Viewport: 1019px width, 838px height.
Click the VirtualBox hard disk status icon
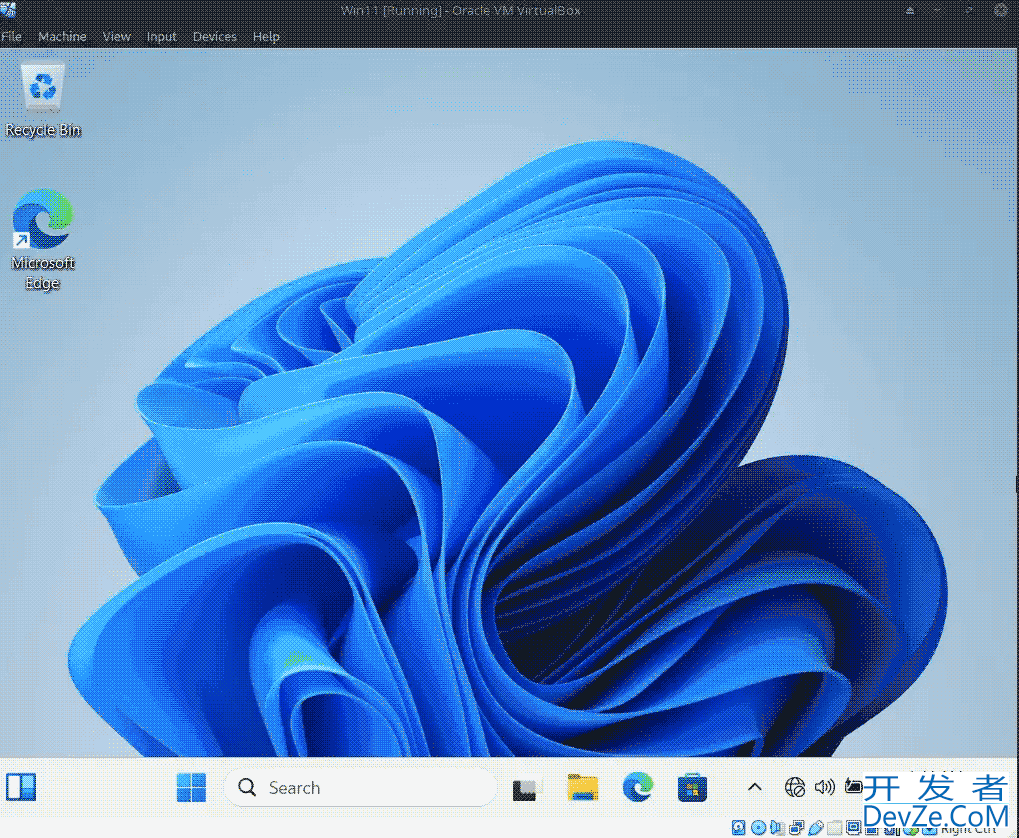click(739, 828)
